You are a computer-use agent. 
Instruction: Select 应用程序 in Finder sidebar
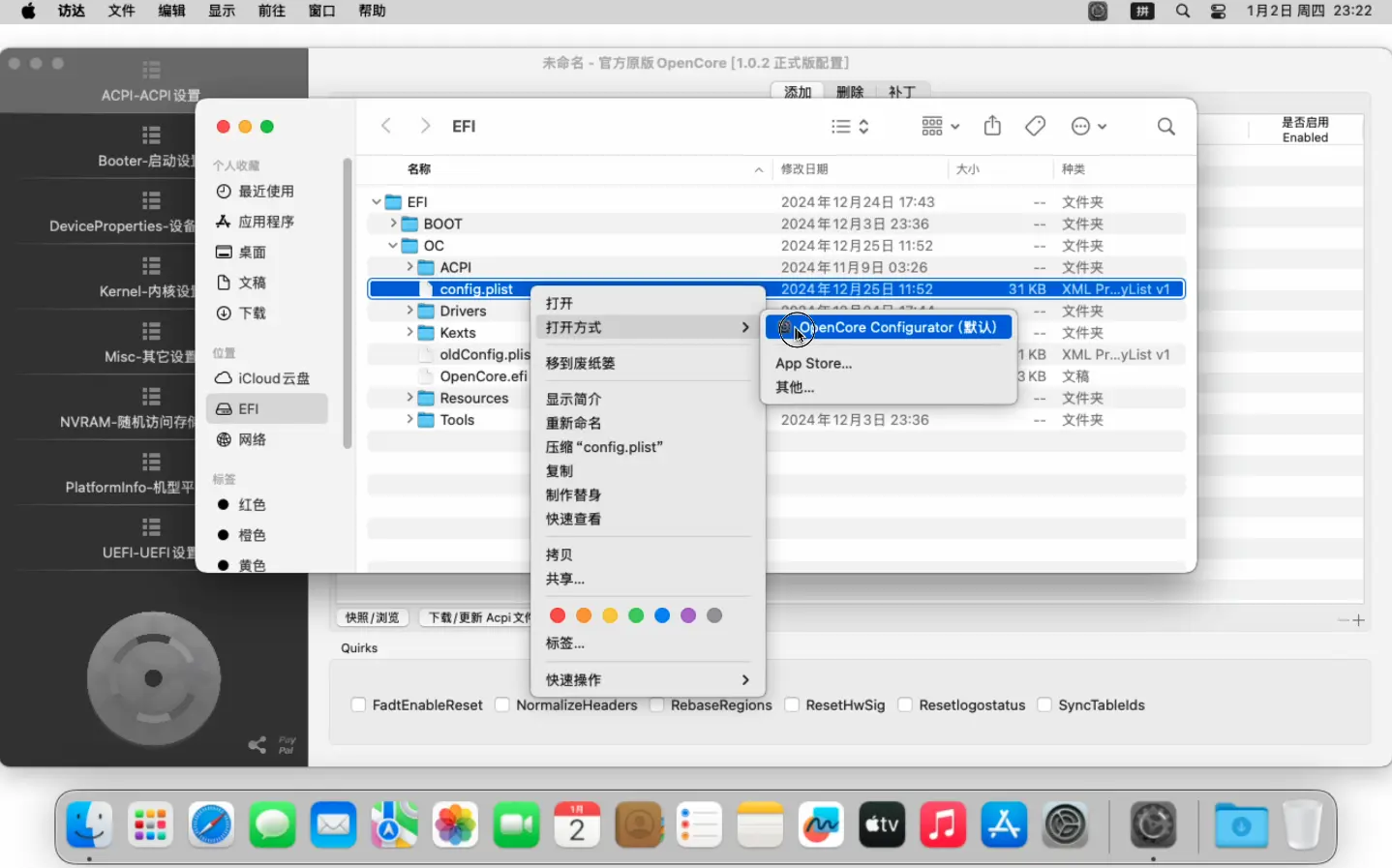[x=267, y=222]
